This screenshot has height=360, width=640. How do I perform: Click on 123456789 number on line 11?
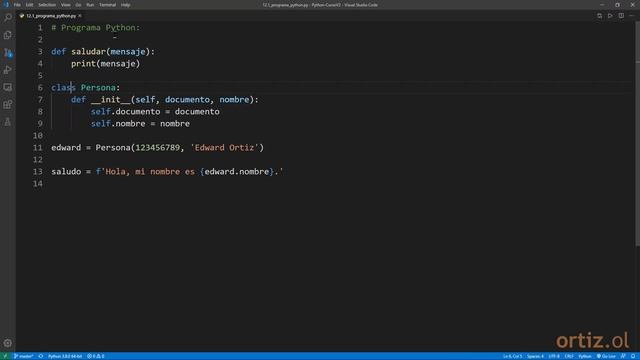pyautogui.click(x=158, y=148)
